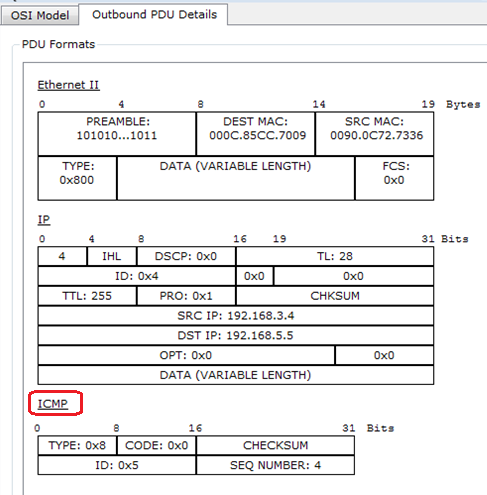Screen dimensions: 487x495
Task: Select the PREAMBLE field cell
Action: coord(117,134)
